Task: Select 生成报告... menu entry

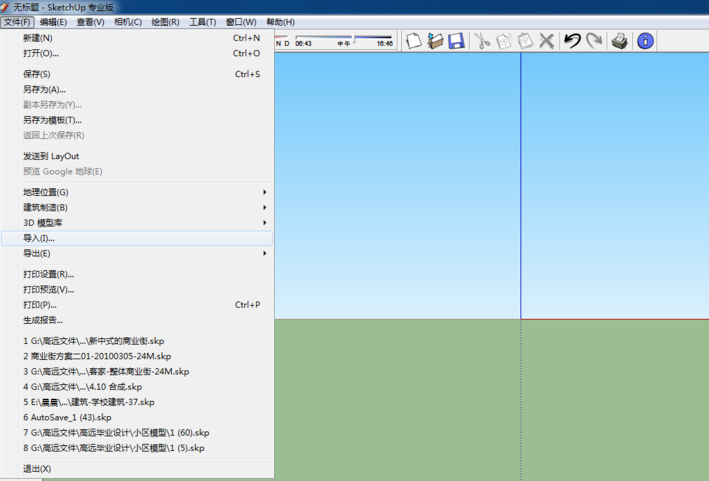Action: (x=137, y=321)
